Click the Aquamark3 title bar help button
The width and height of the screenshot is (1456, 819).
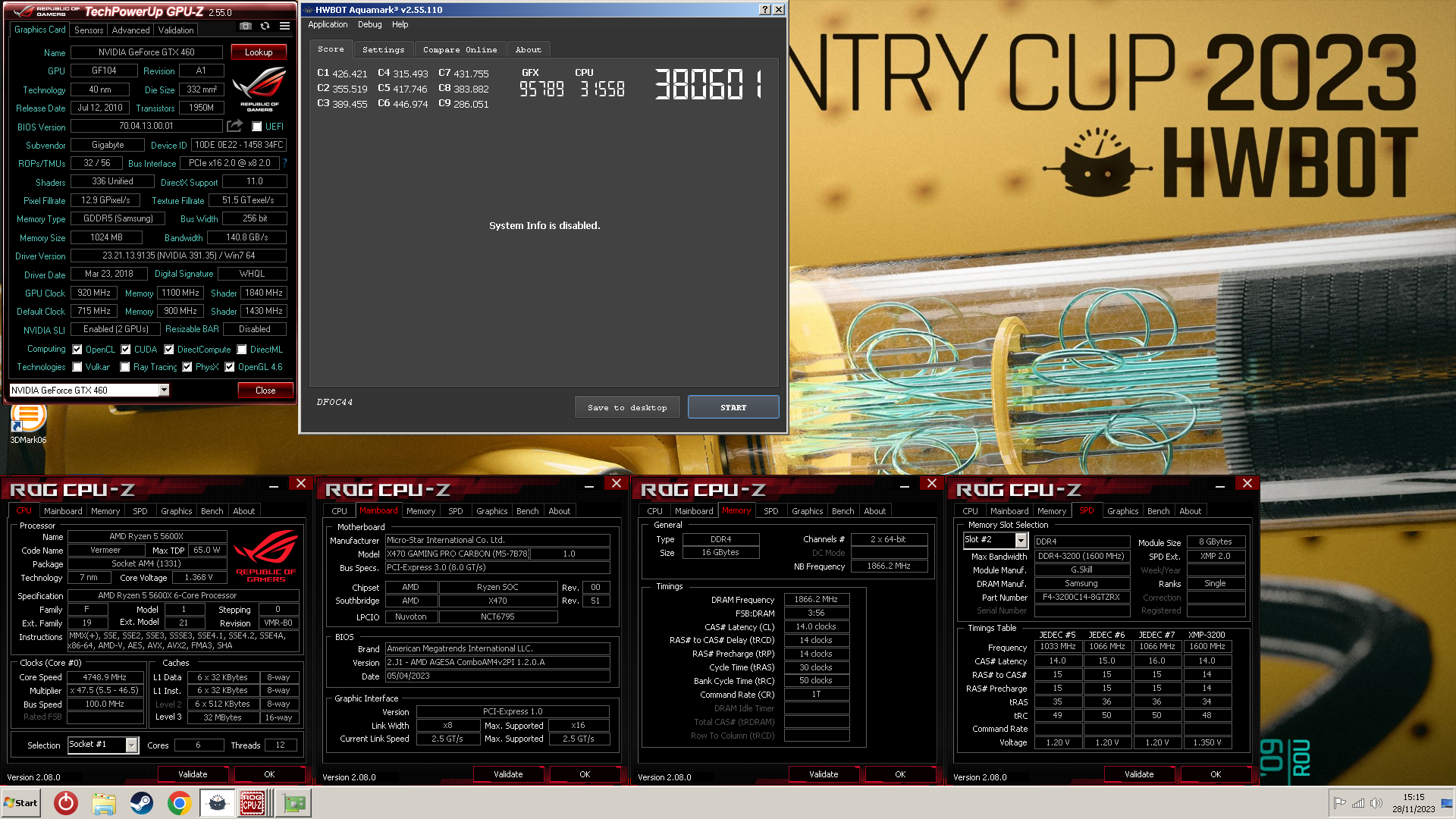tap(764, 10)
